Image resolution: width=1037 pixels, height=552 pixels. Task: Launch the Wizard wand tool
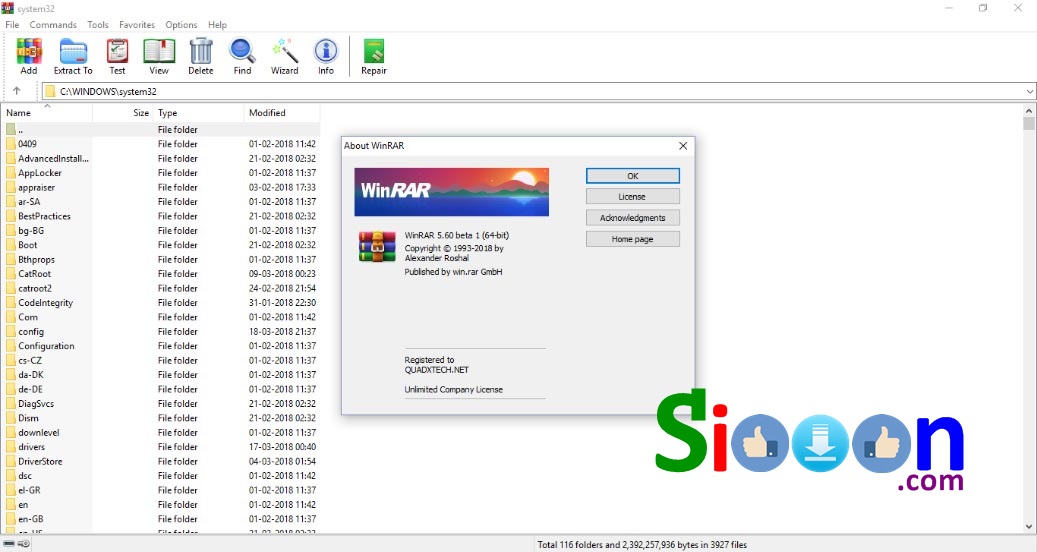coord(284,56)
